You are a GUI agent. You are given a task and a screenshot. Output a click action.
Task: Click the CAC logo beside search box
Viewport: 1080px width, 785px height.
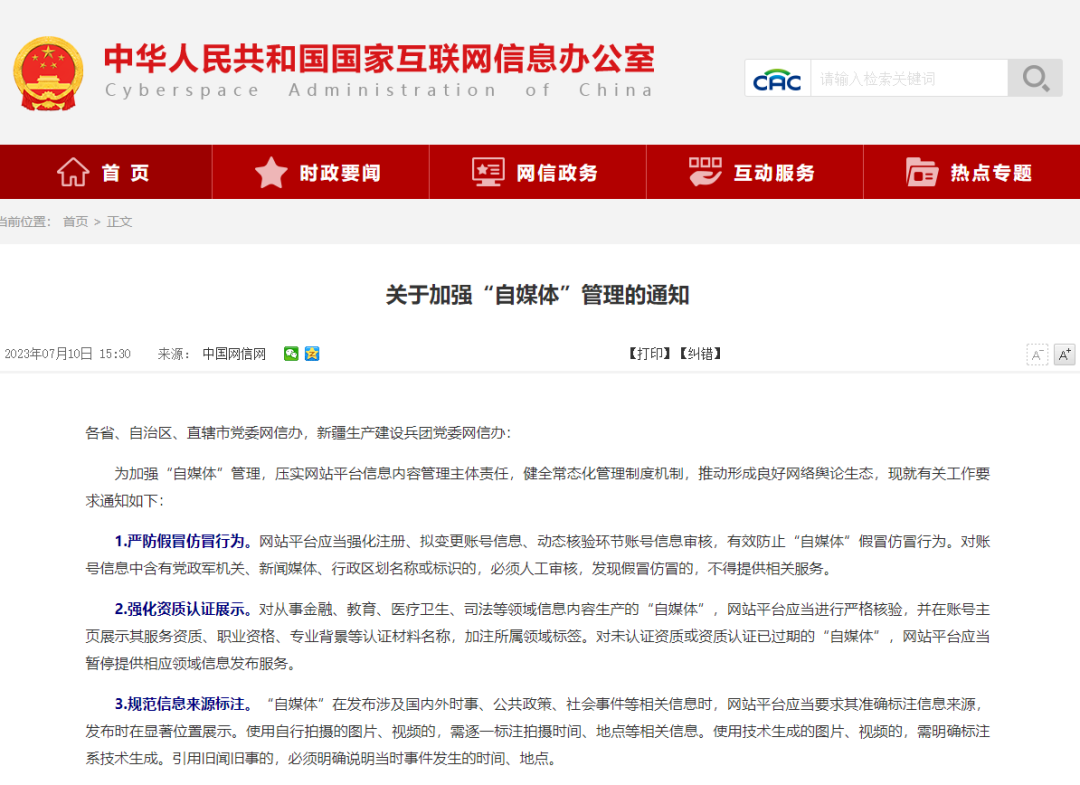[x=777, y=79]
